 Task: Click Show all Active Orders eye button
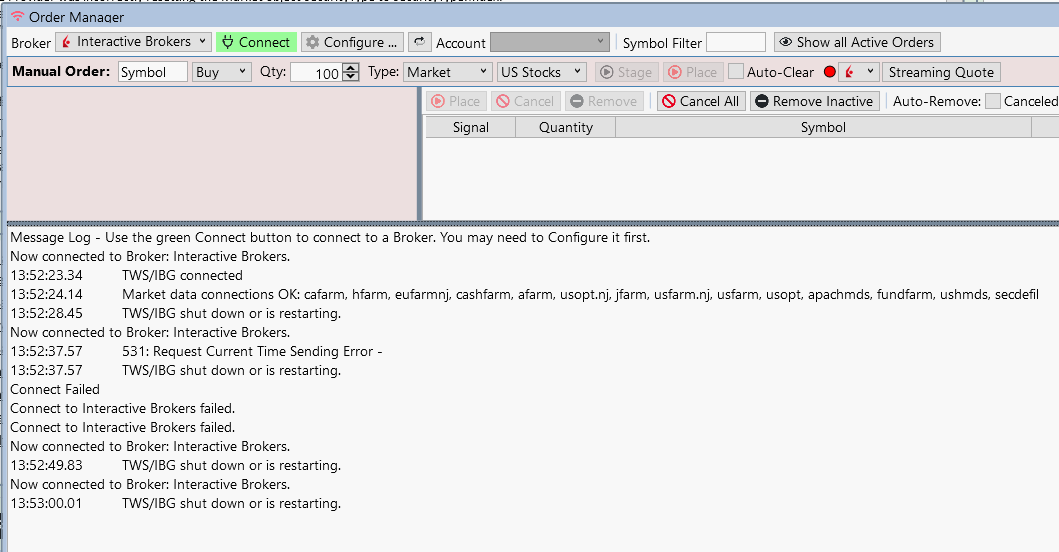(857, 42)
